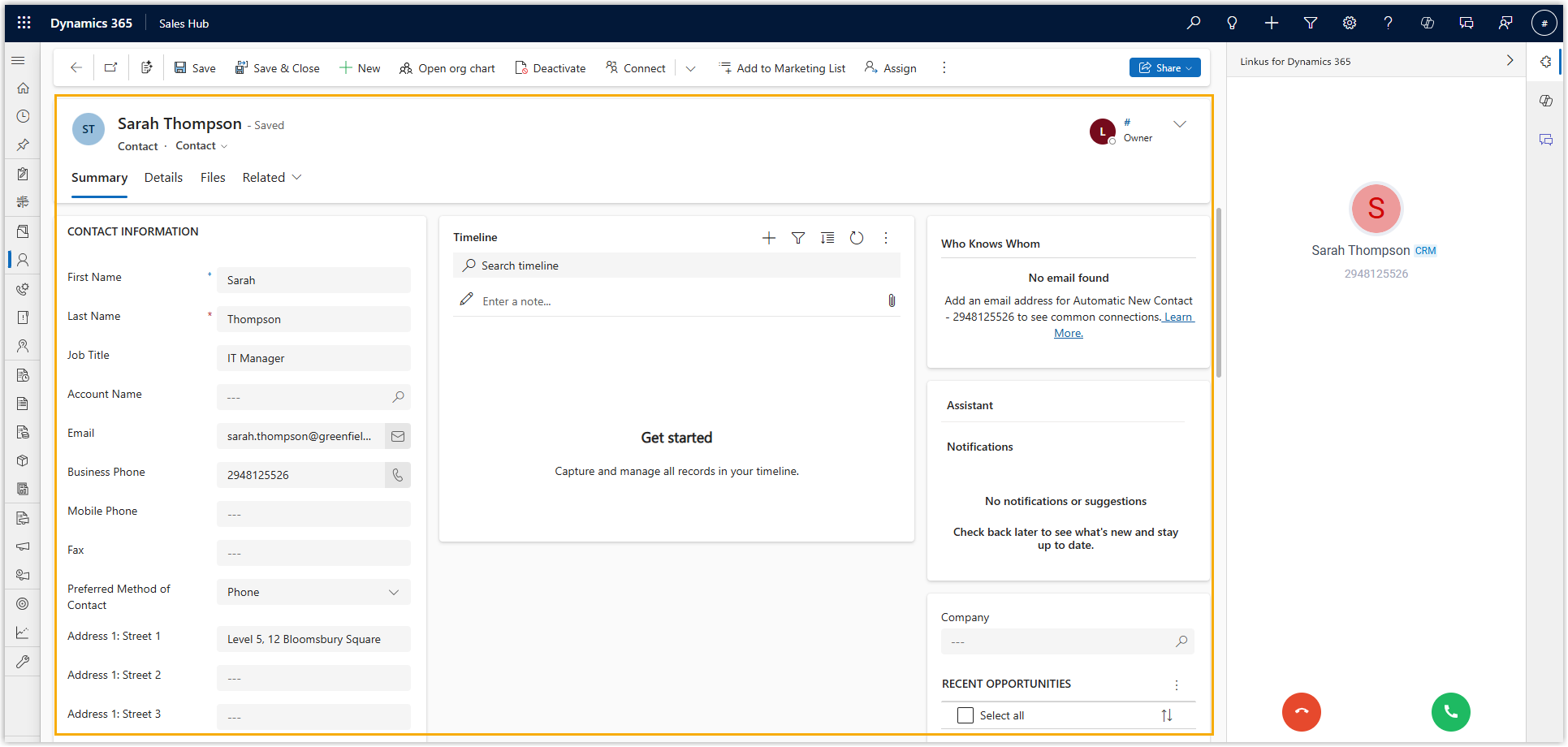
Task: Expand the header owner chevron
Action: (1180, 124)
